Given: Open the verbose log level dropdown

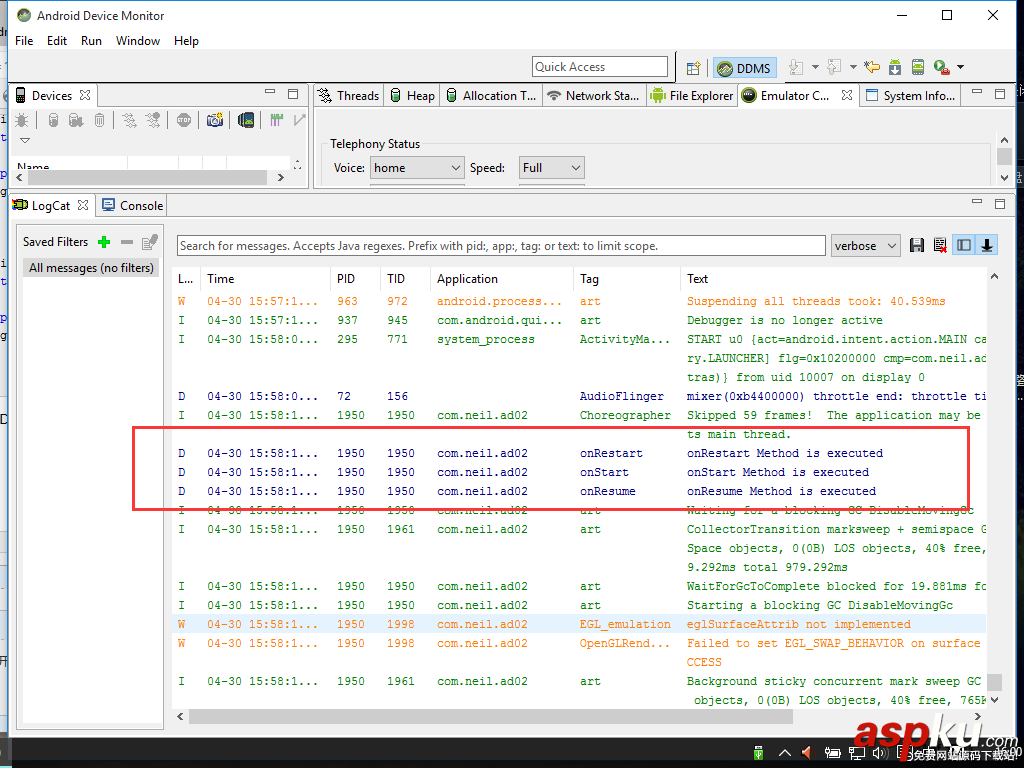Looking at the screenshot, I should pyautogui.click(x=866, y=246).
